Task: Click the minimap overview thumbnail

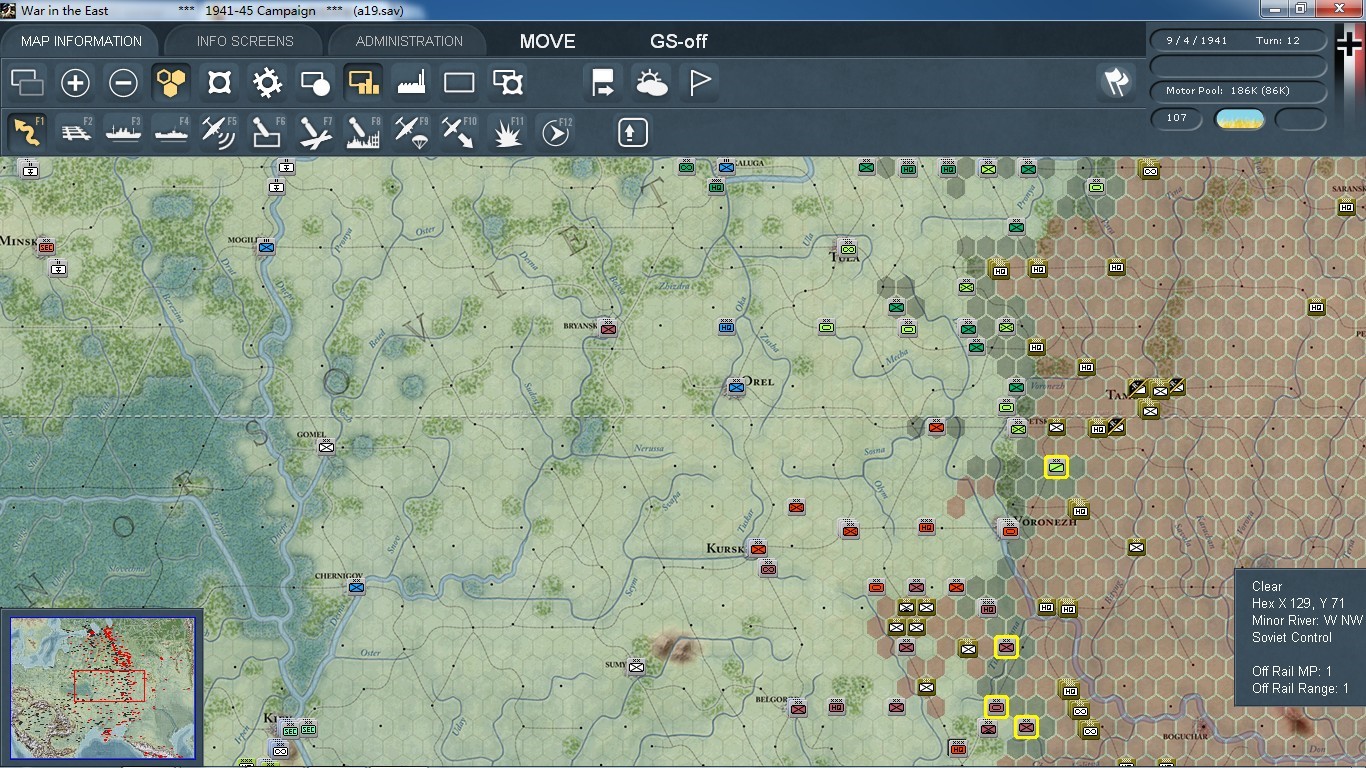Action: (102, 687)
